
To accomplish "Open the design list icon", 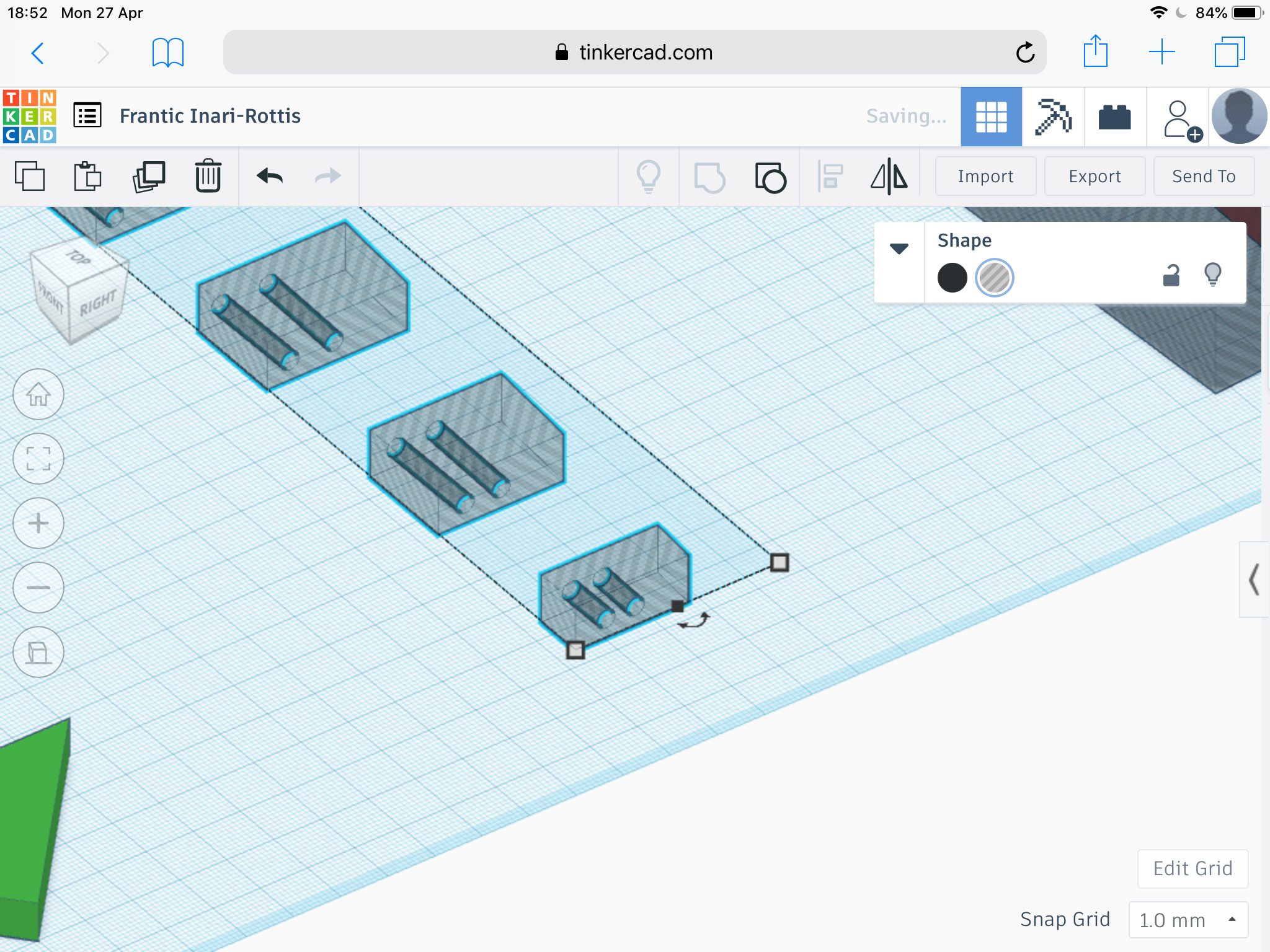I will [87, 115].
